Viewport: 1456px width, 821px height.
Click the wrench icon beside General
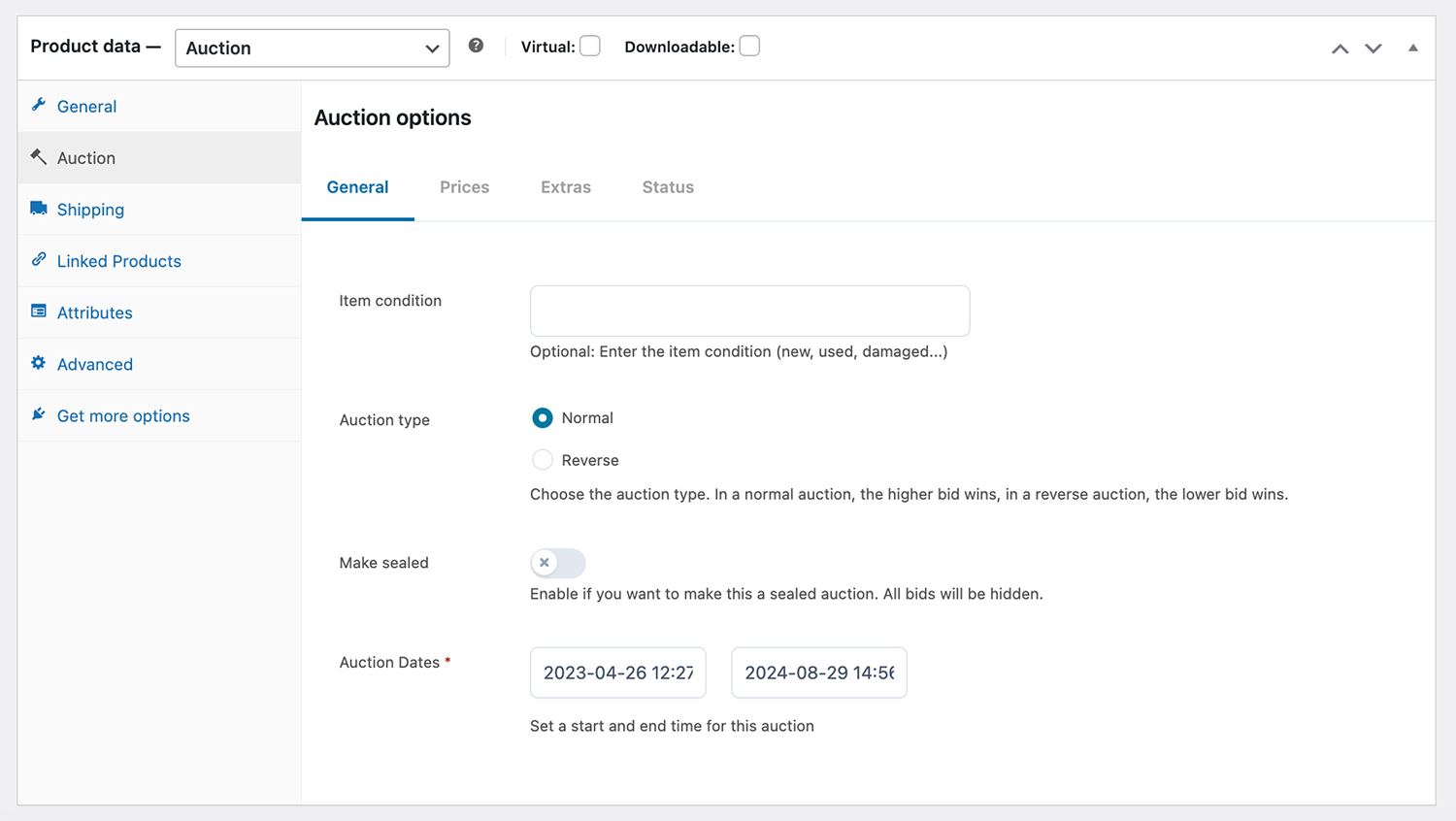[39, 105]
